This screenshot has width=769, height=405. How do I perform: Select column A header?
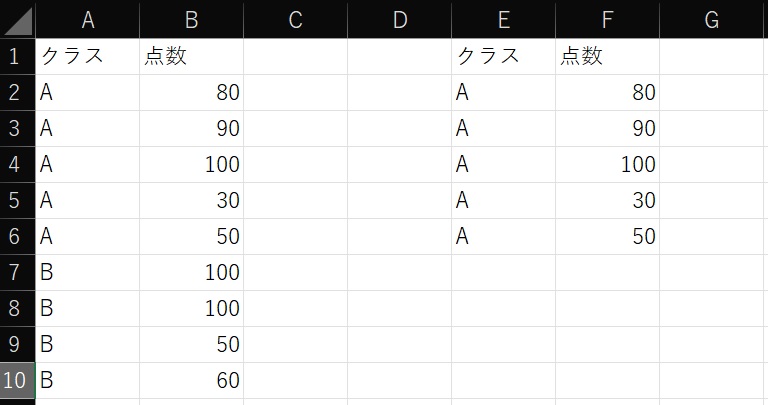click(87, 19)
